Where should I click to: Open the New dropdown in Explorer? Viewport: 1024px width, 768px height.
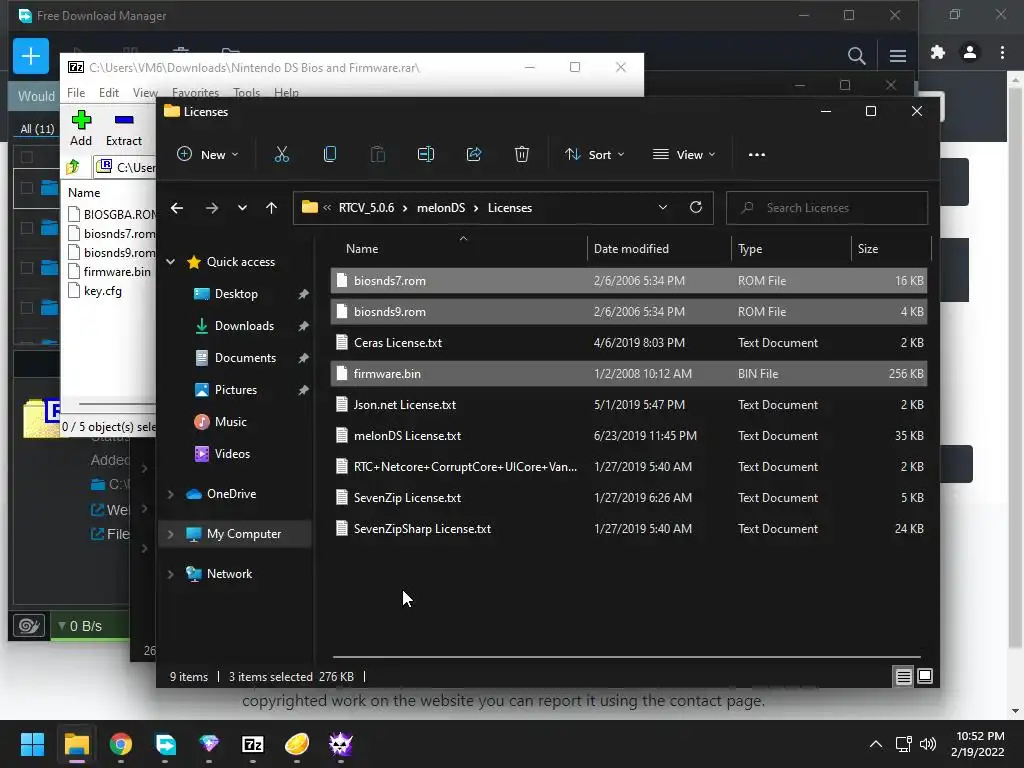point(208,155)
